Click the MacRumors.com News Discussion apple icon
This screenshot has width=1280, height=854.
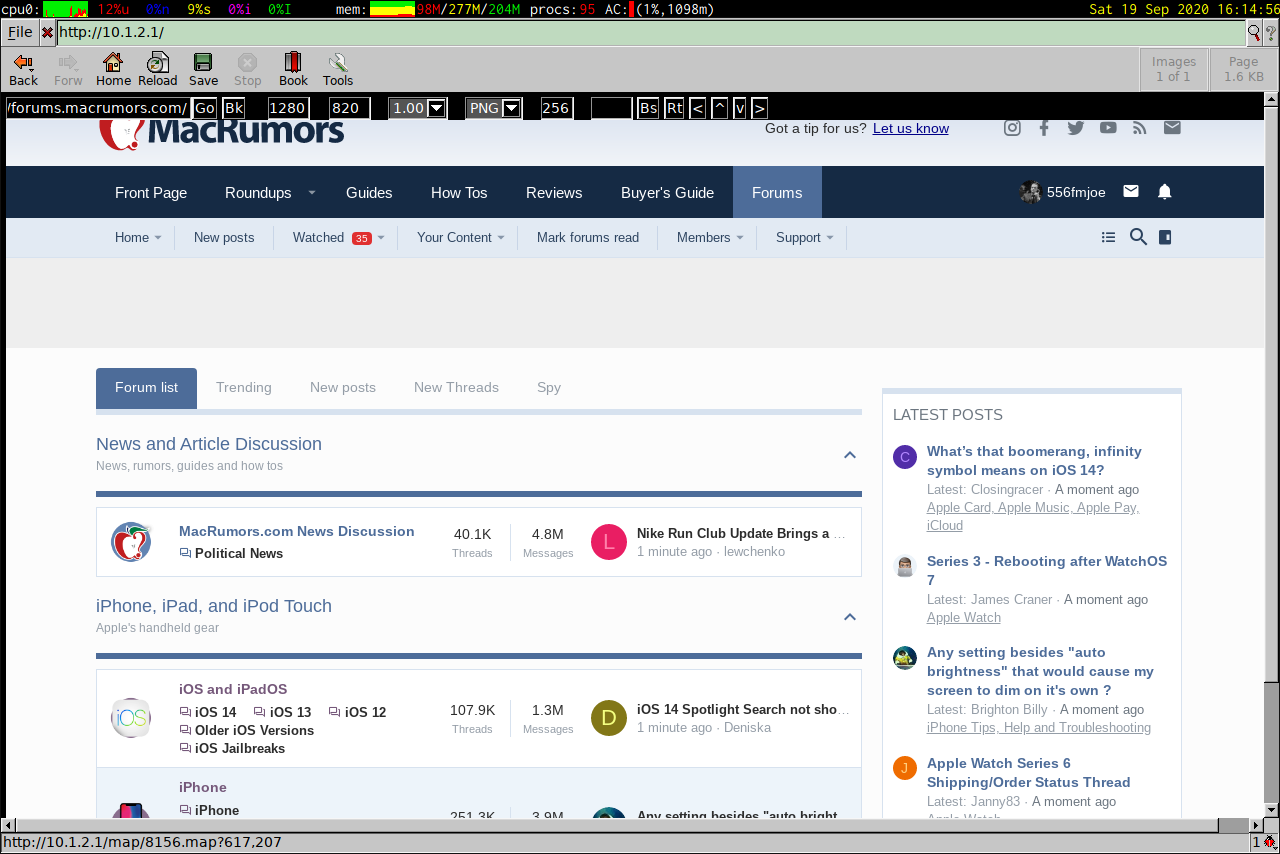coord(131,541)
